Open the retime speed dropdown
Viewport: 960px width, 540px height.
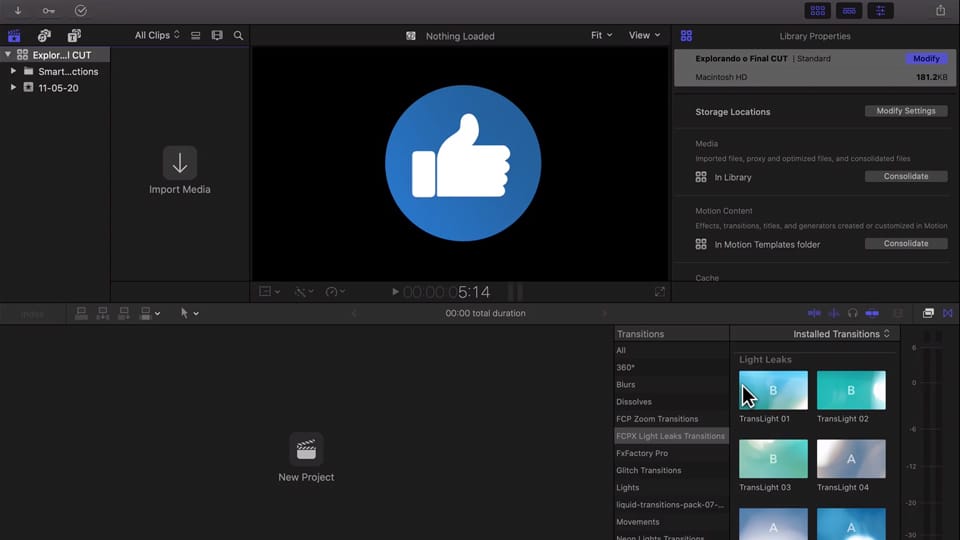335,292
